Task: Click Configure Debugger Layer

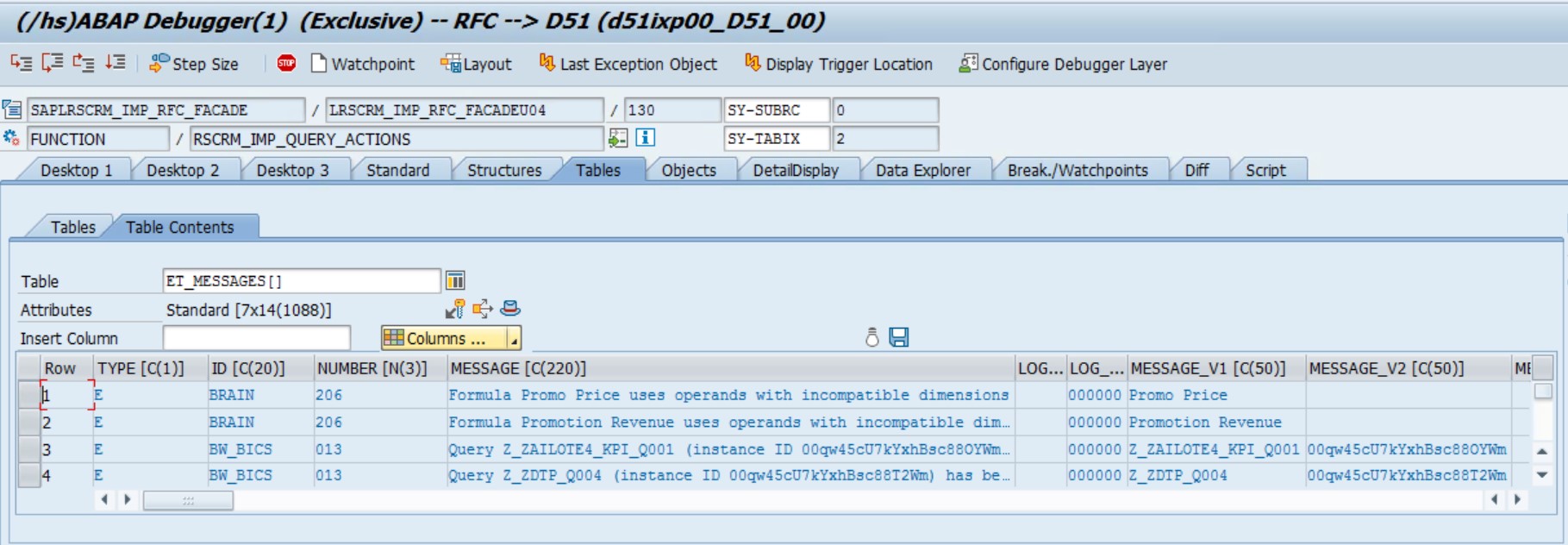Action: (x=1064, y=64)
